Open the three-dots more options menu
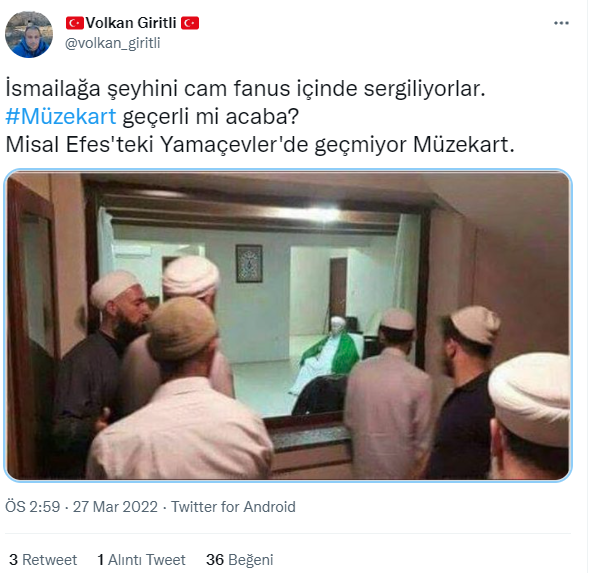The width and height of the screenshot is (589, 573). (561, 23)
